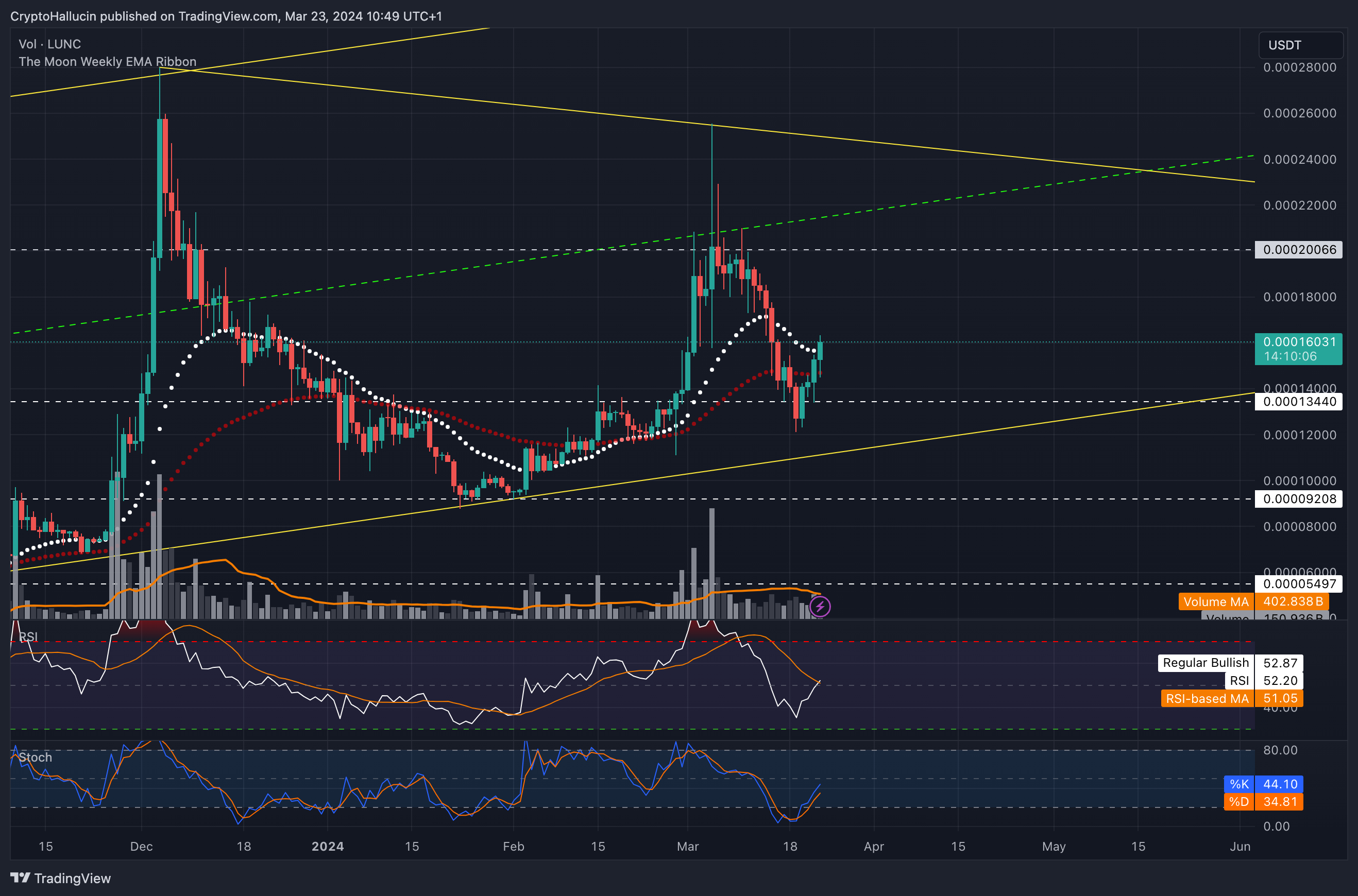This screenshot has width=1358, height=896.
Task: Click the %K label in Stoch pane
Action: coord(1239,784)
